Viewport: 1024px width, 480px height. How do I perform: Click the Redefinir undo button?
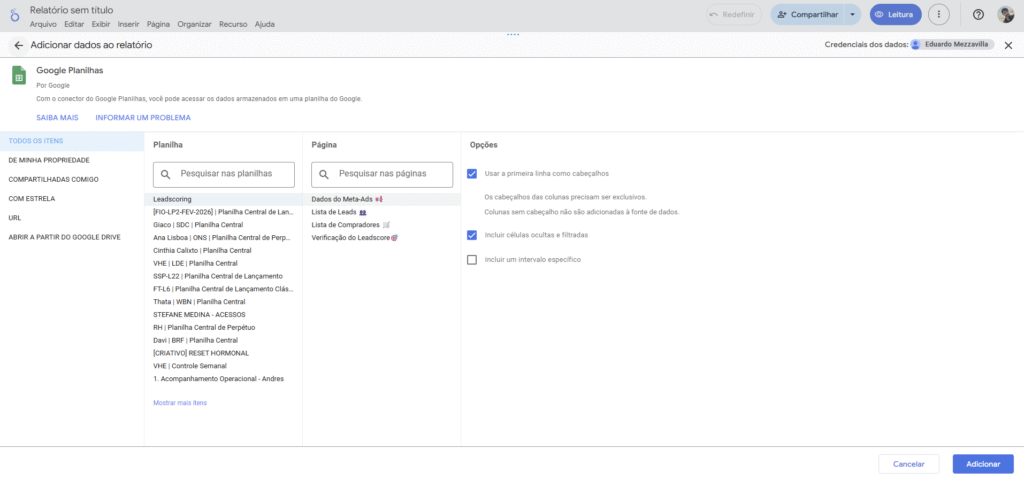tap(733, 15)
